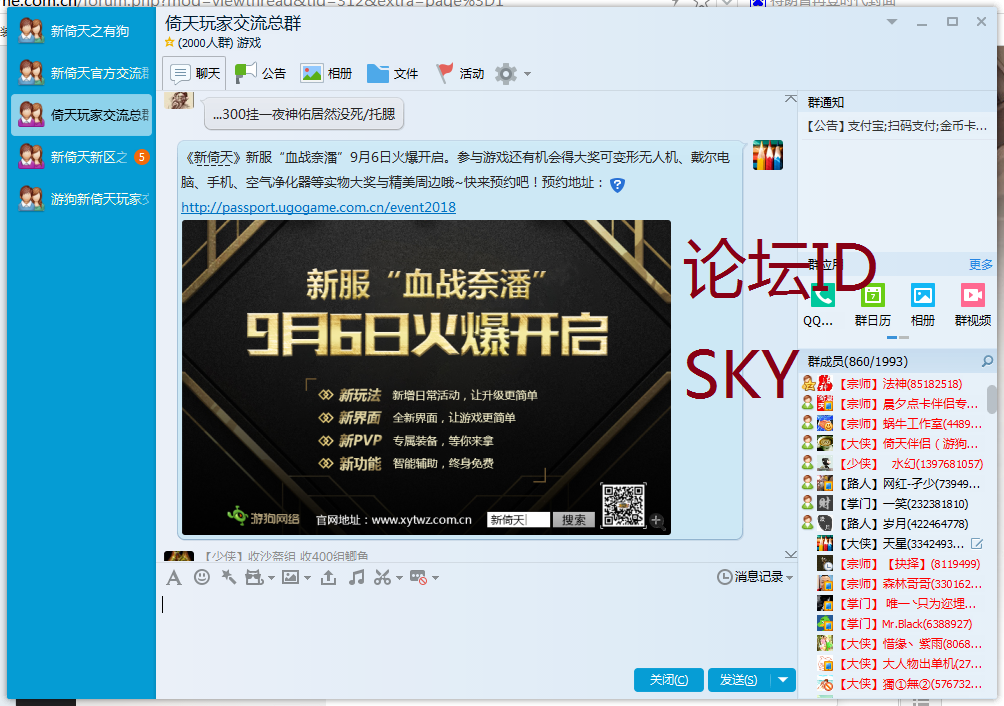Select 新倚天之有狗 conversation
Screen dimensions: 1004x706
pyautogui.click(x=81, y=31)
